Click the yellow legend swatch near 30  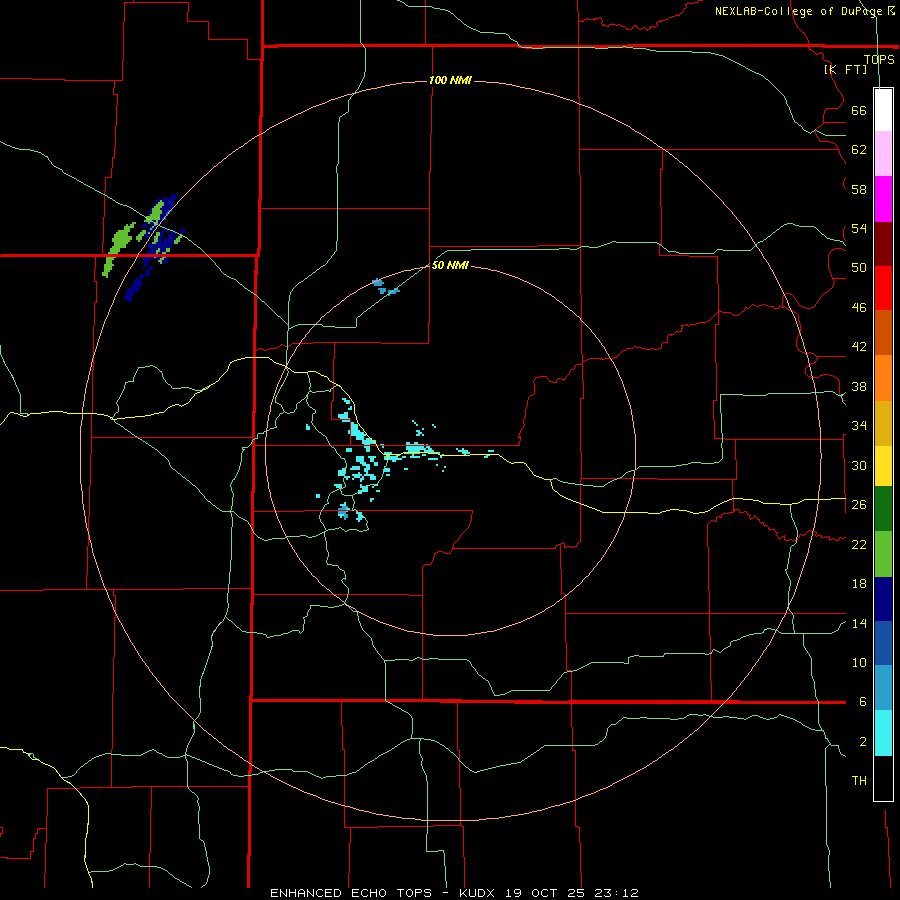[883, 465]
